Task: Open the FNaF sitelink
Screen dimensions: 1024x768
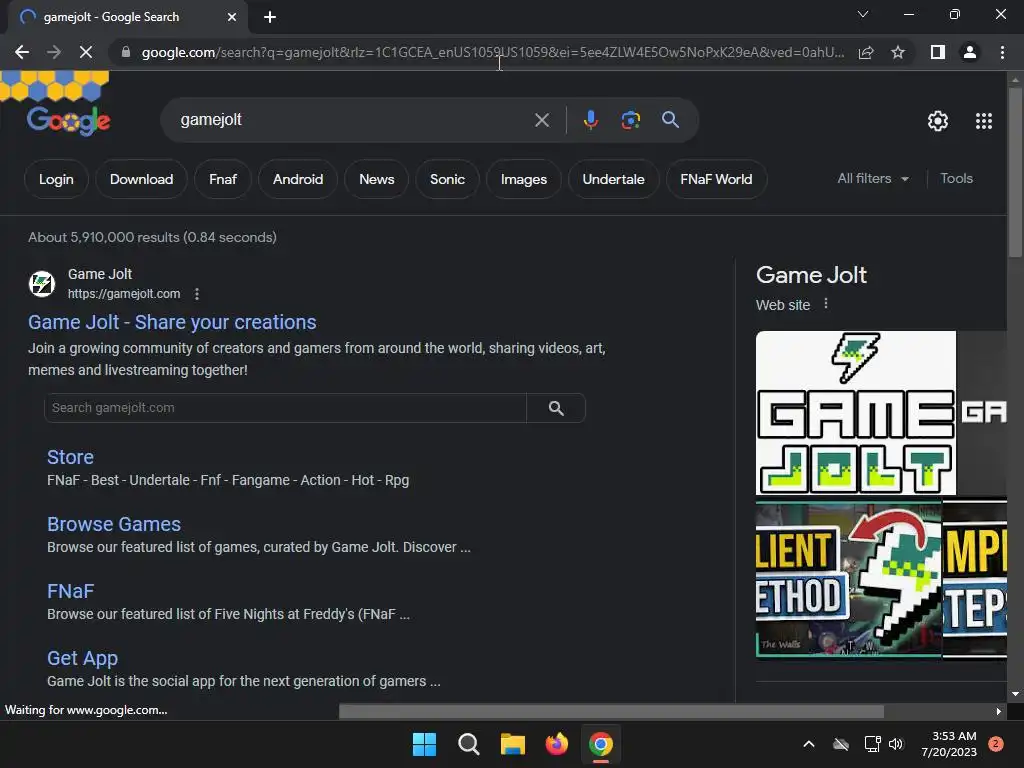Action: [x=71, y=592]
